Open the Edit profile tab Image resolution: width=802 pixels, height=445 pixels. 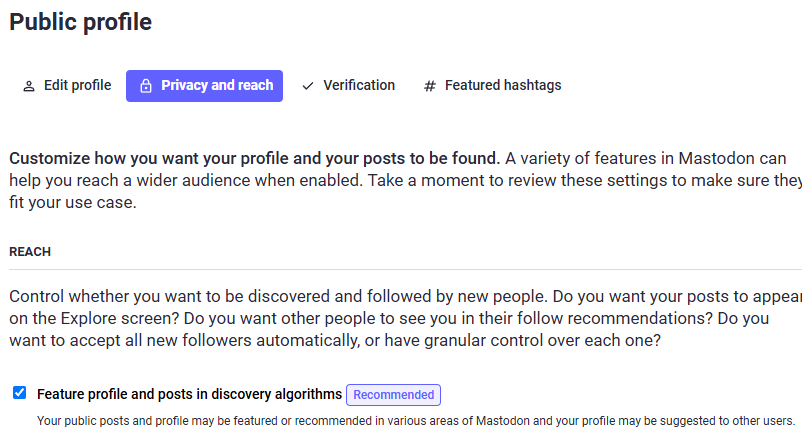(x=67, y=85)
